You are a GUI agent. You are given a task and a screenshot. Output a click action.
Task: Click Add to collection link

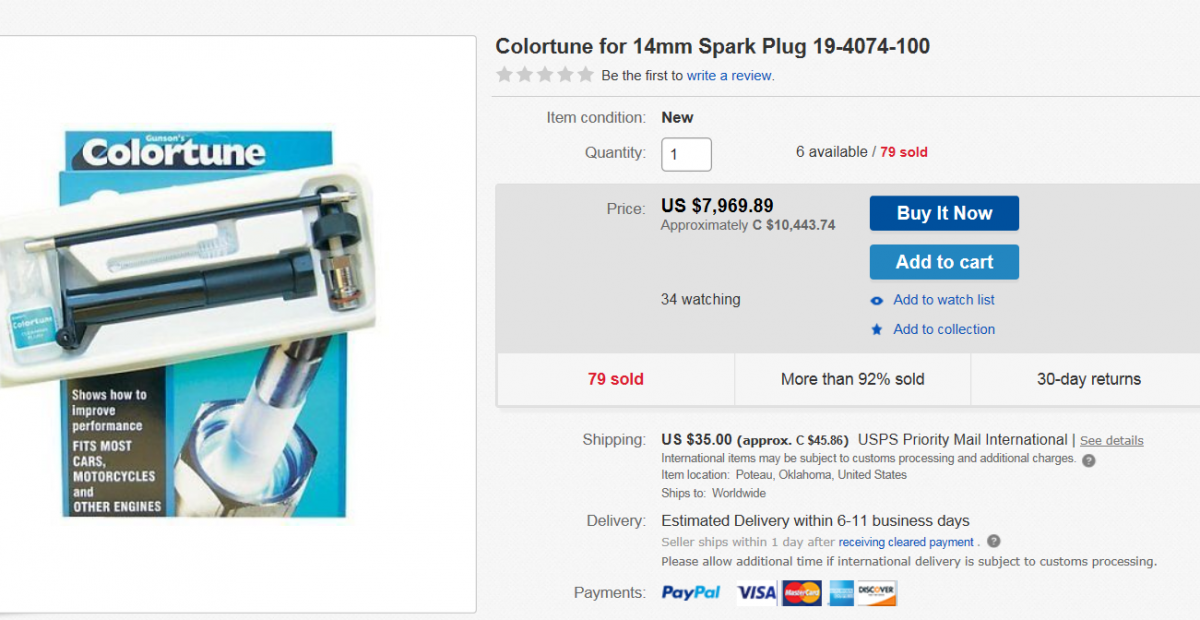944,329
